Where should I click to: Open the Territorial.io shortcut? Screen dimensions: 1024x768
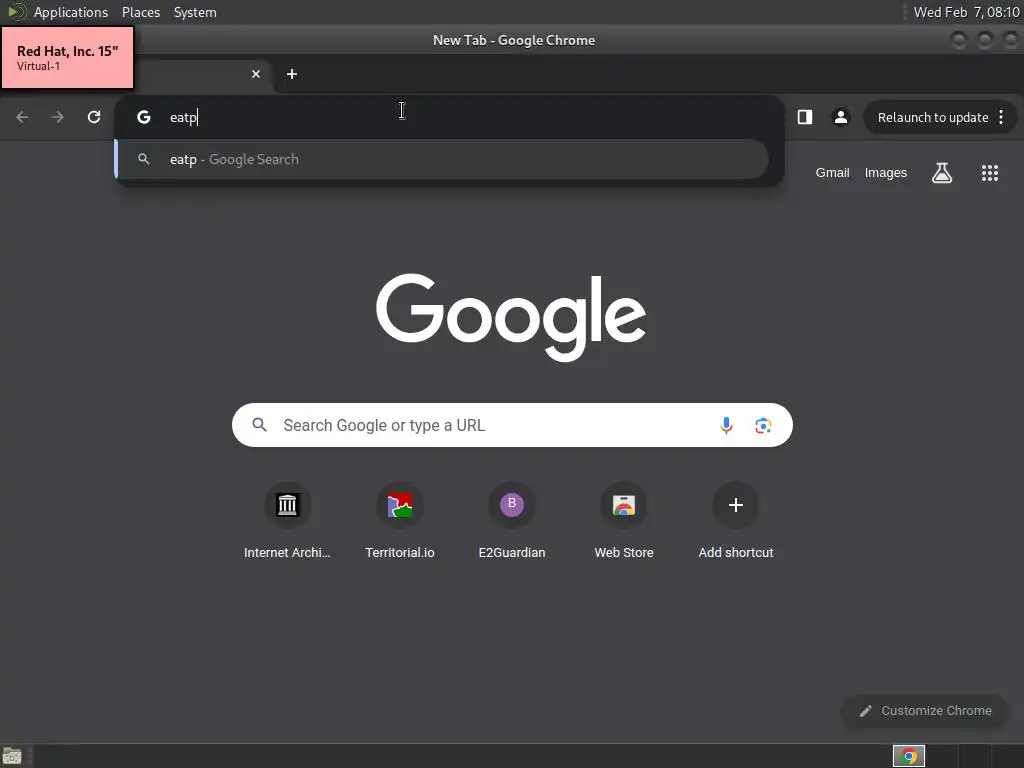pos(400,521)
